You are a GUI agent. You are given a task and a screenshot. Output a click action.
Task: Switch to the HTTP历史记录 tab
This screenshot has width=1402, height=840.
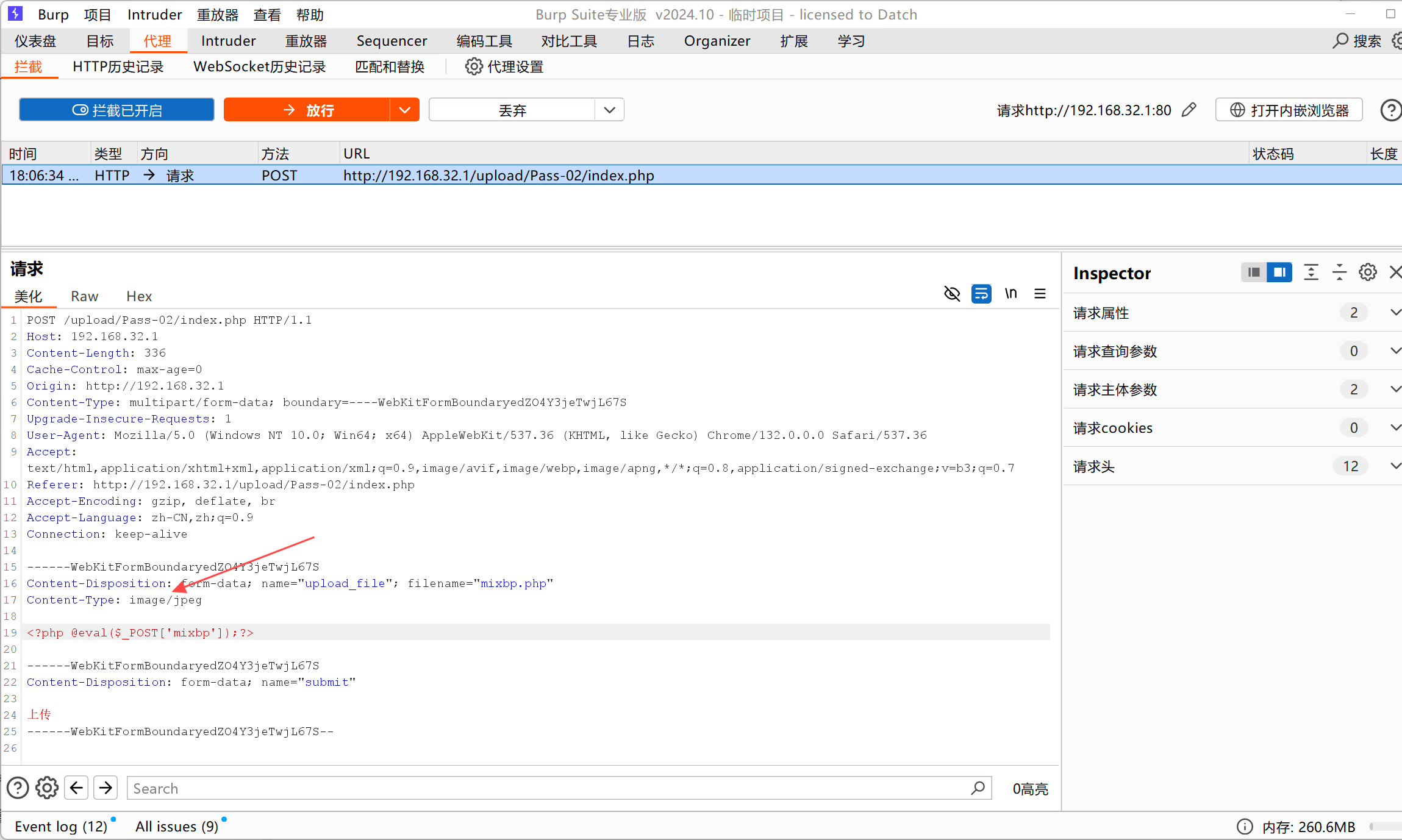[x=118, y=66]
